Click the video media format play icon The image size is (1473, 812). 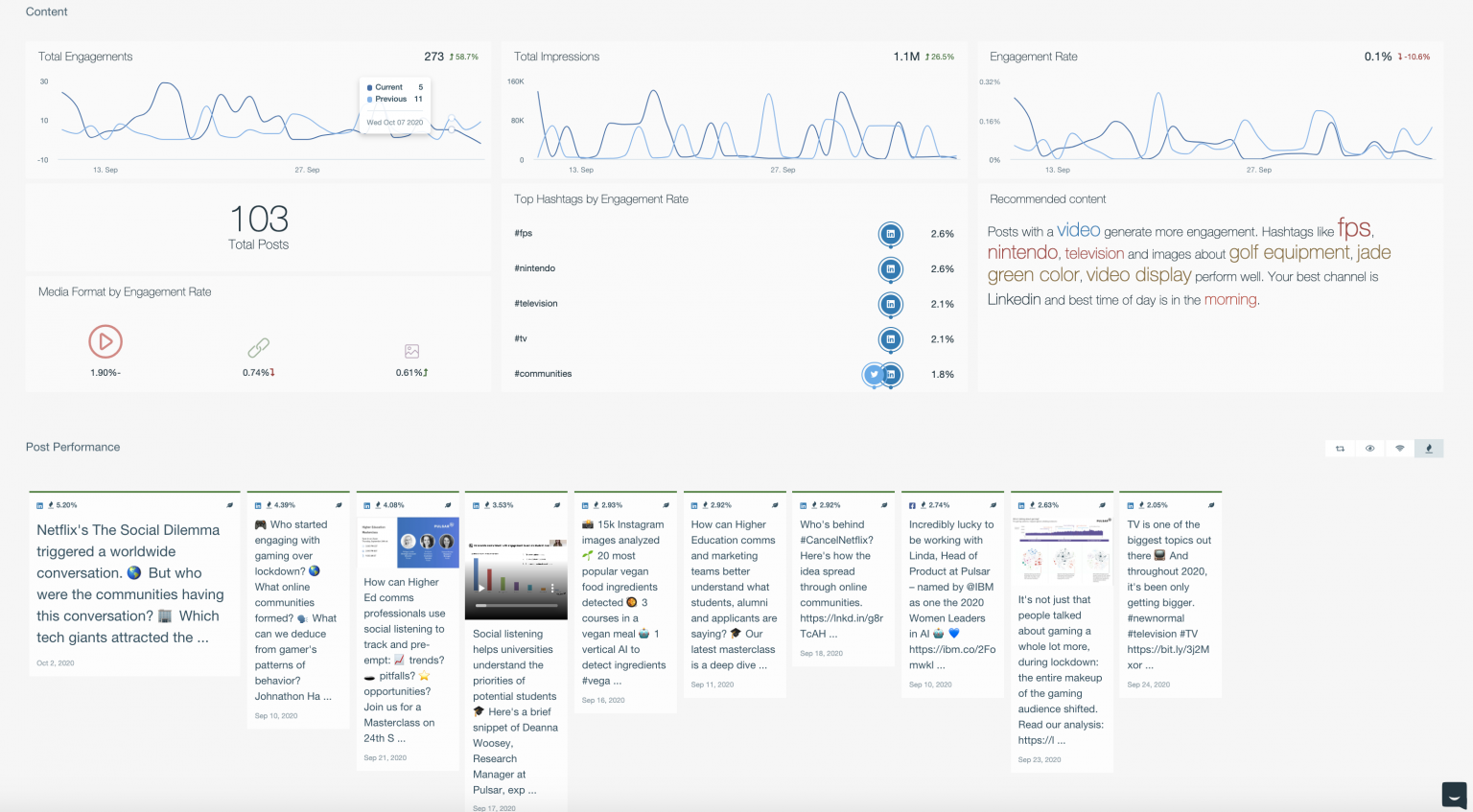pyautogui.click(x=105, y=341)
